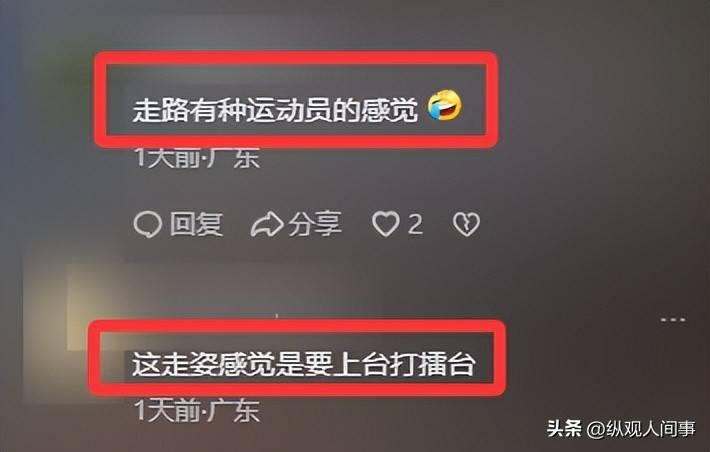Click first comment's 1天前·广东 timestamp
710x452 pixels.
click(x=197, y=159)
